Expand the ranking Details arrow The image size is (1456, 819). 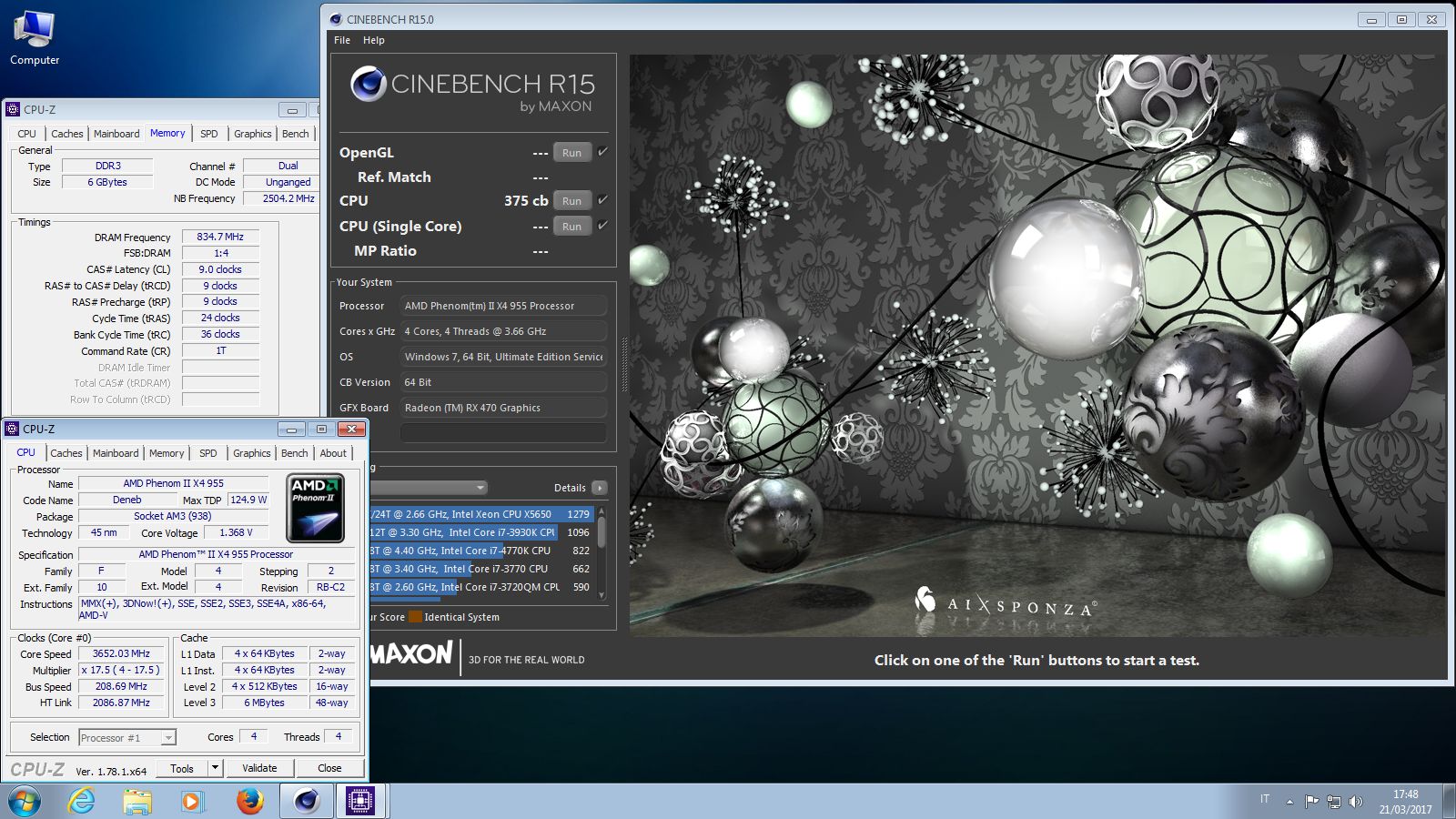pos(600,488)
